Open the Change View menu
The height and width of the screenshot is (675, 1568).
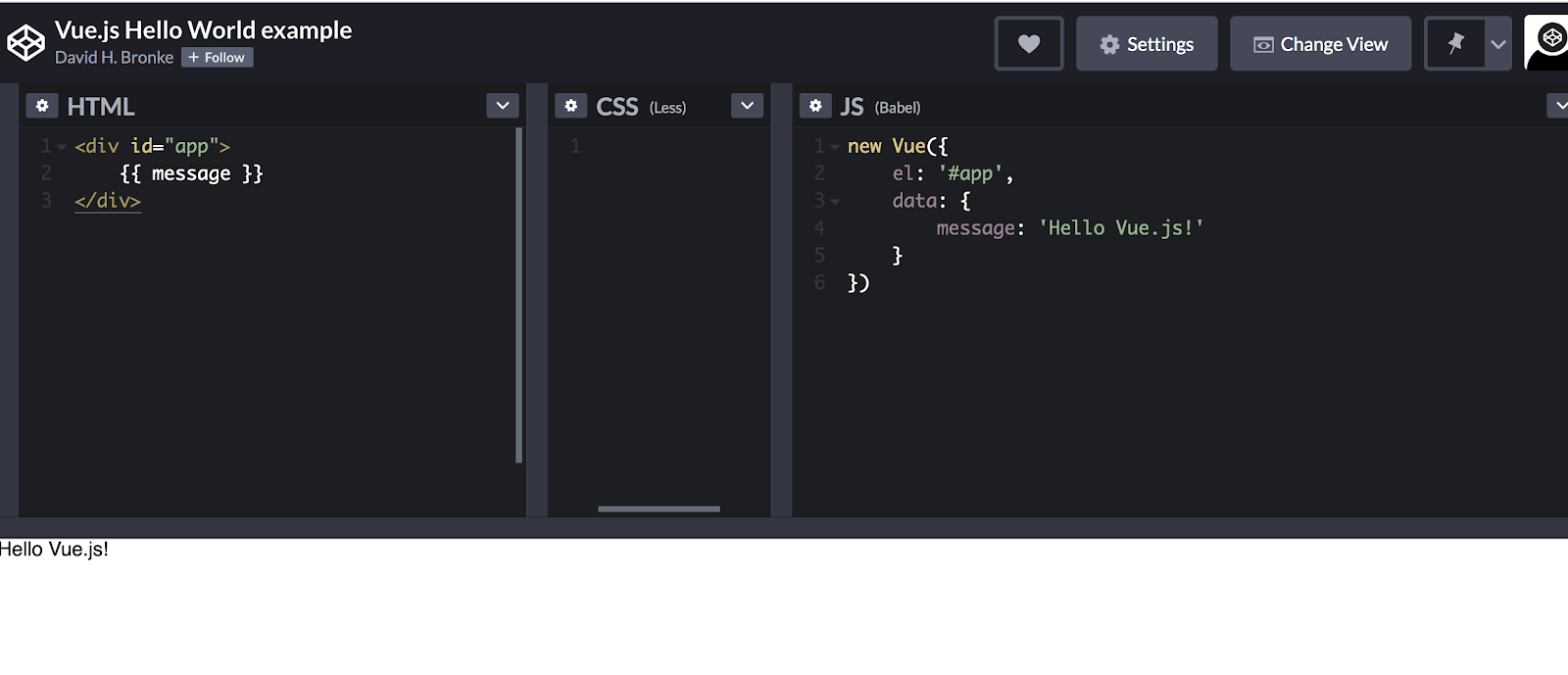(1320, 44)
